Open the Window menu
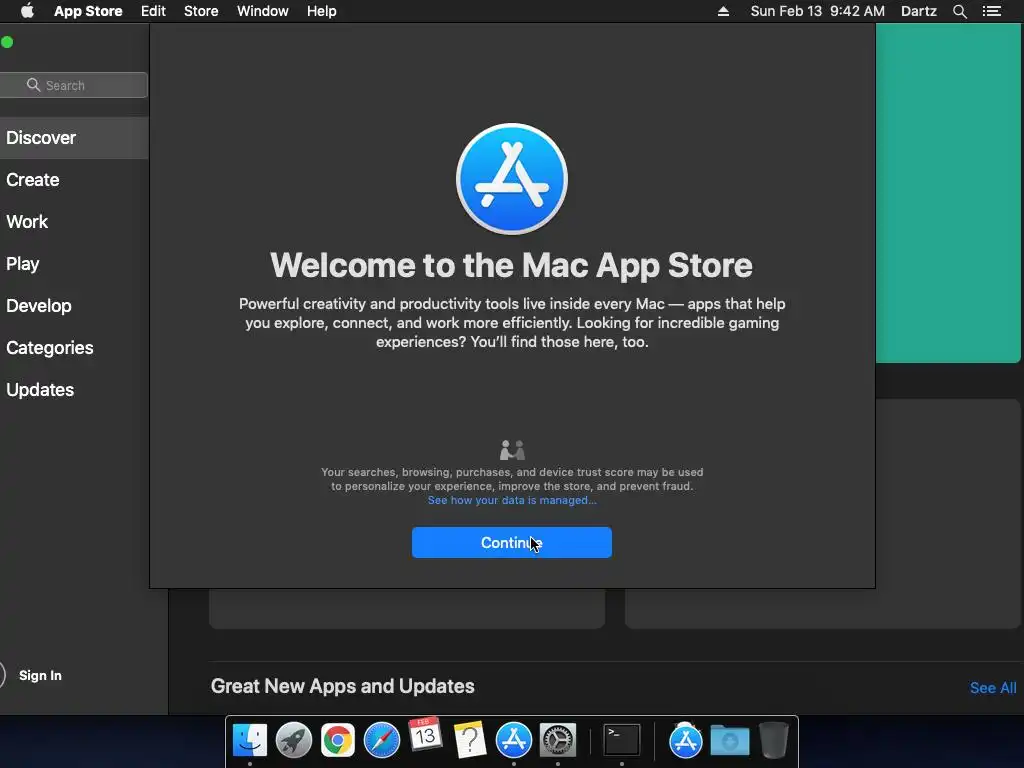Screen dimensions: 1024x768 [x=263, y=11]
